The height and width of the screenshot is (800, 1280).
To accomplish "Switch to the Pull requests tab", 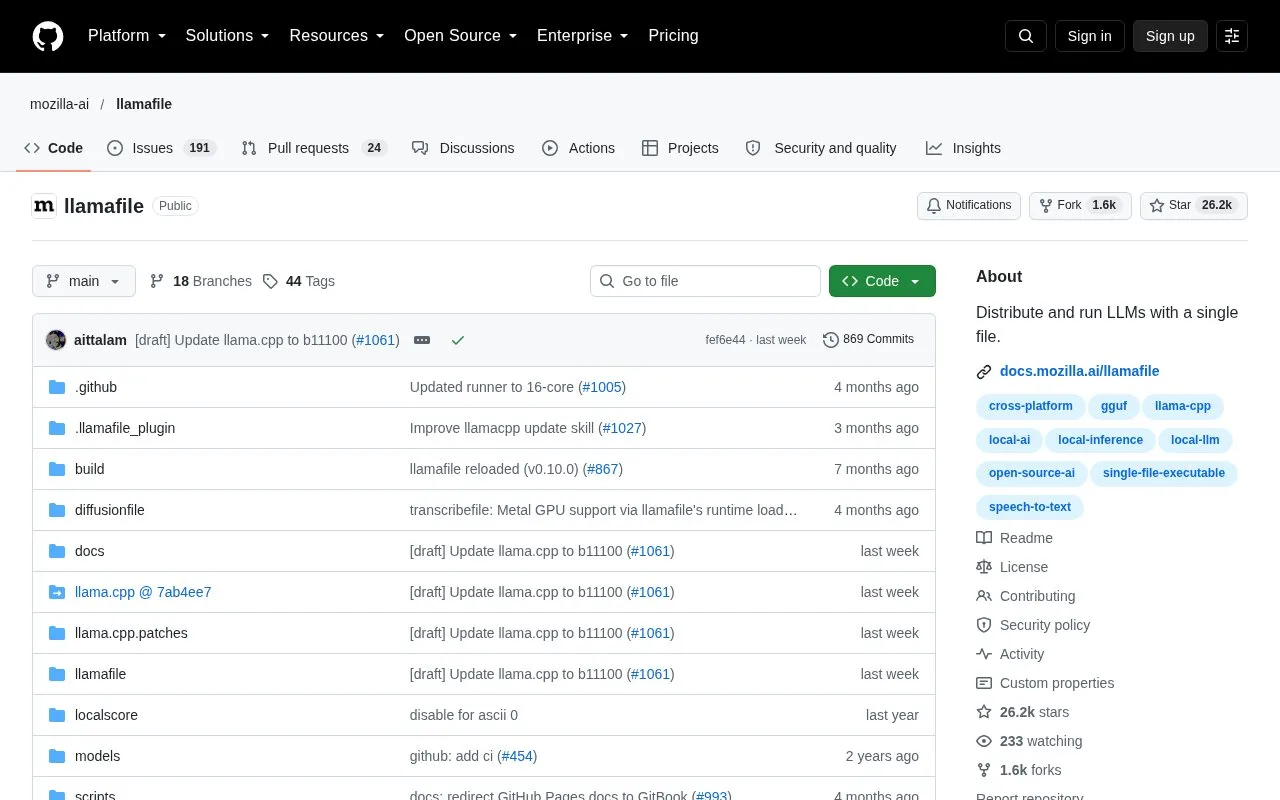I will click(314, 148).
